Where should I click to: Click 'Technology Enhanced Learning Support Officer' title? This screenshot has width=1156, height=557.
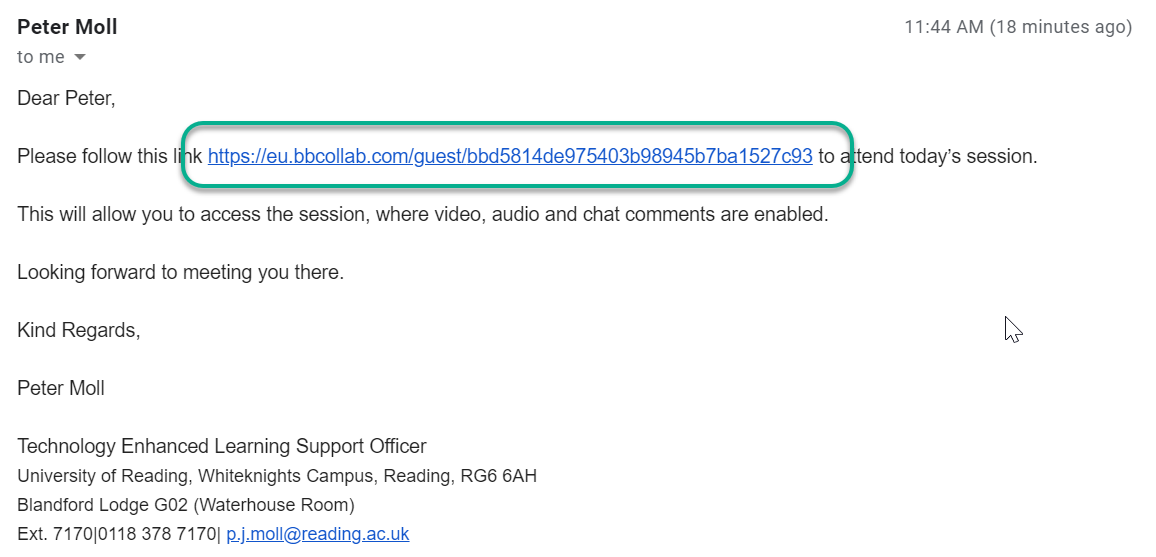pyautogui.click(x=222, y=446)
